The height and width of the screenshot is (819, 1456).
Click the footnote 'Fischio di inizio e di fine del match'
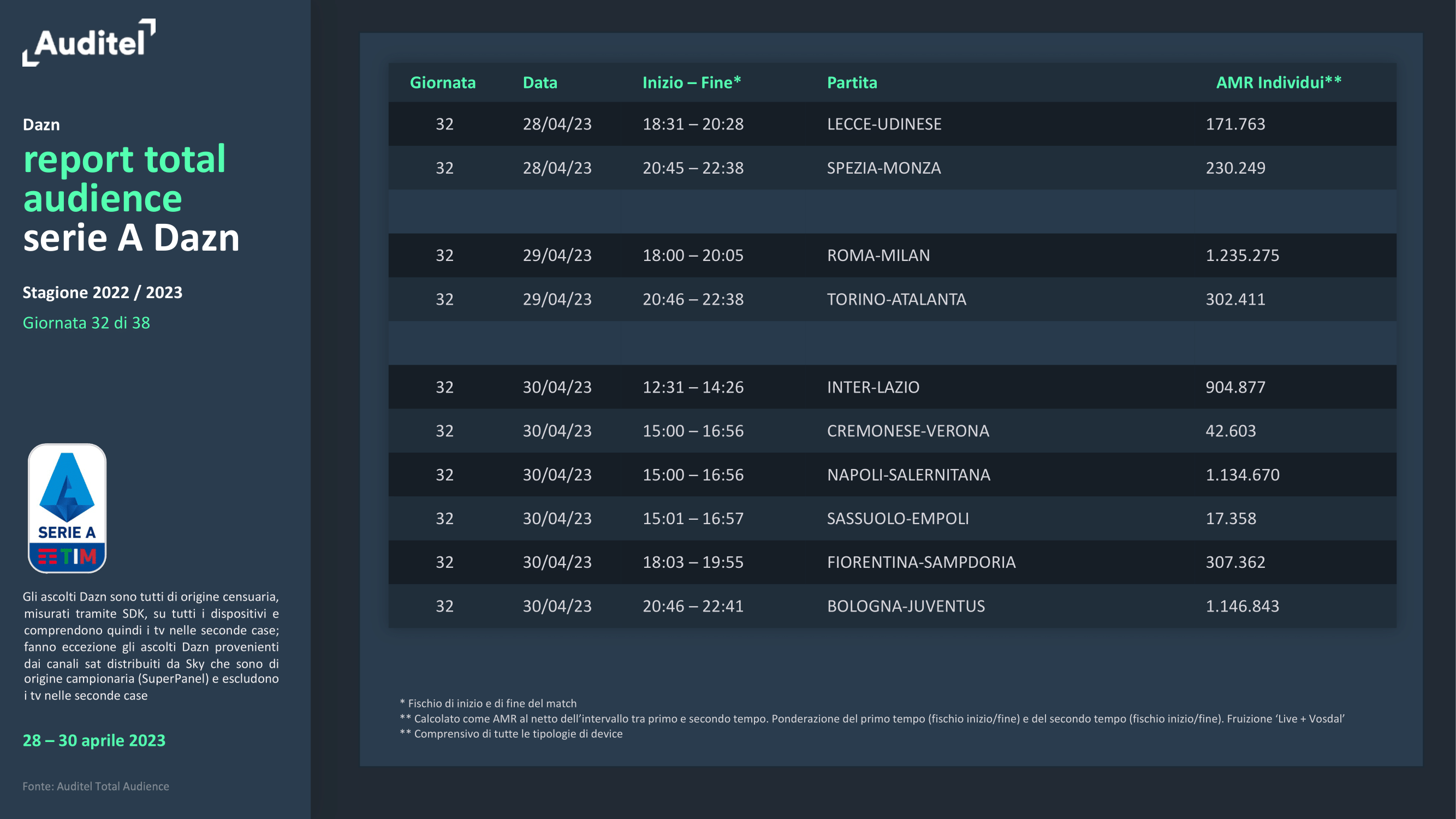pyautogui.click(x=489, y=703)
